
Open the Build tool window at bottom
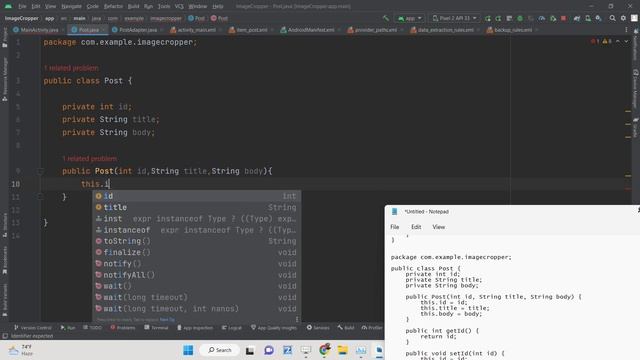point(346,328)
